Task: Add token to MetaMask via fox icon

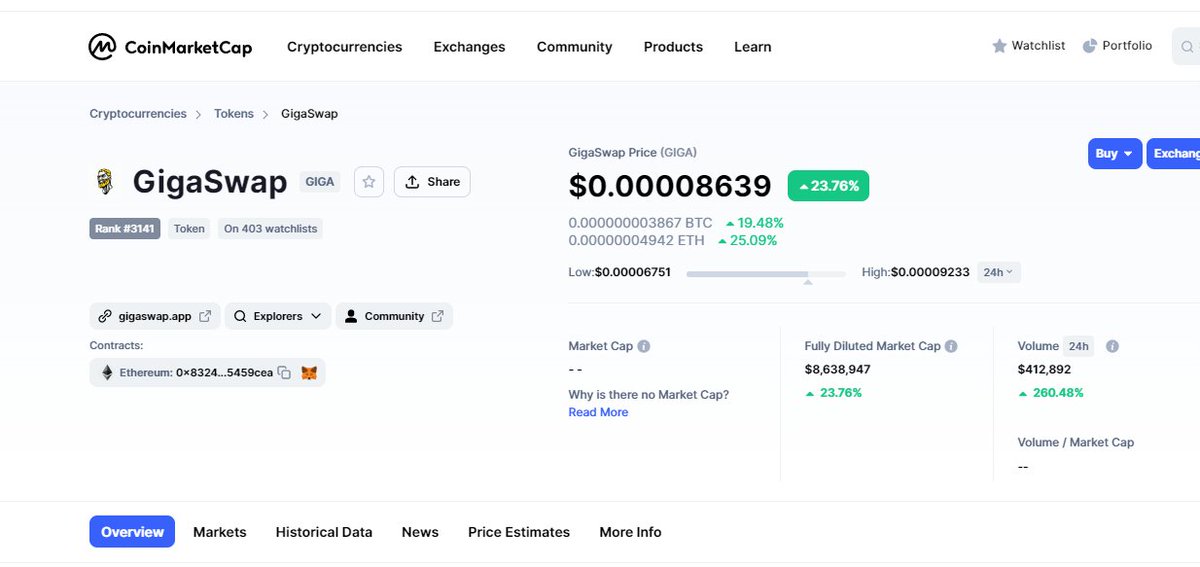Action: pos(310,373)
